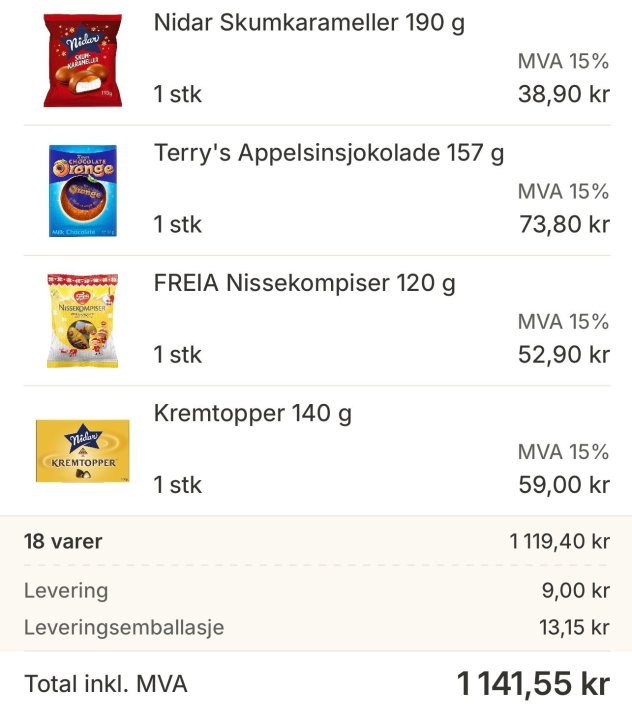Click the Nidar Skumkarameller product image
Viewport: 632px width, 720px height.
pyautogui.click(x=82, y=62)
